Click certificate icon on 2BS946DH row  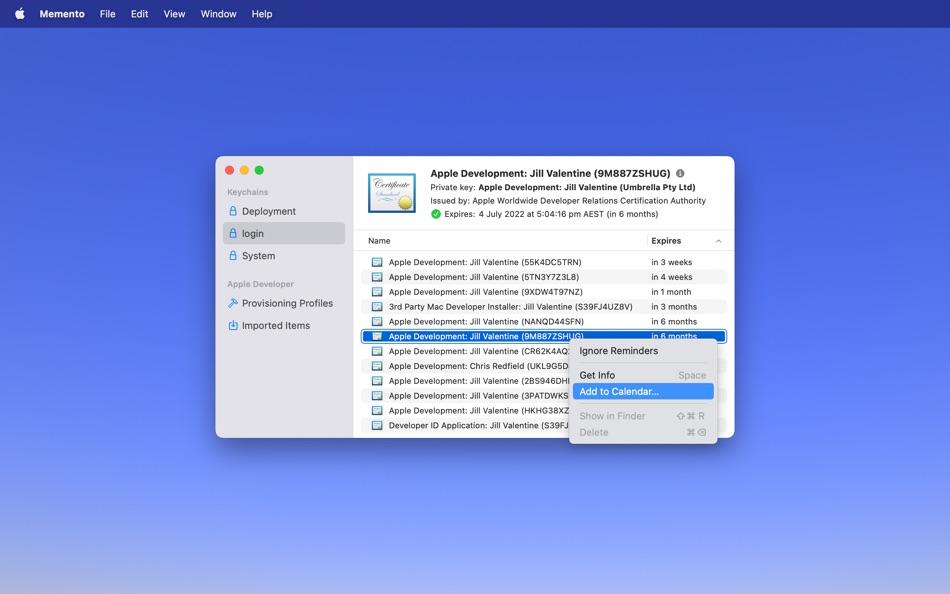point(377,381)
